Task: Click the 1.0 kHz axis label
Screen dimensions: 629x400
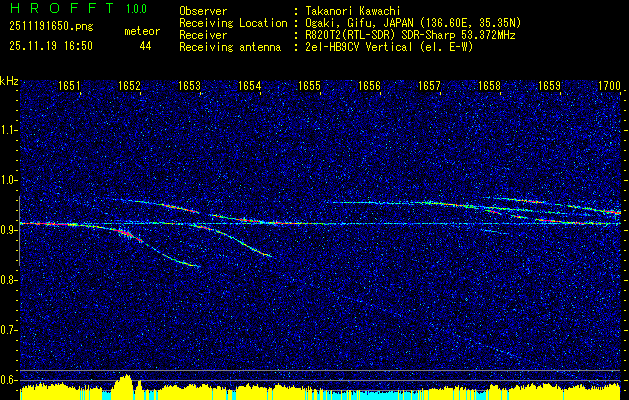Action: coord(8,180)
